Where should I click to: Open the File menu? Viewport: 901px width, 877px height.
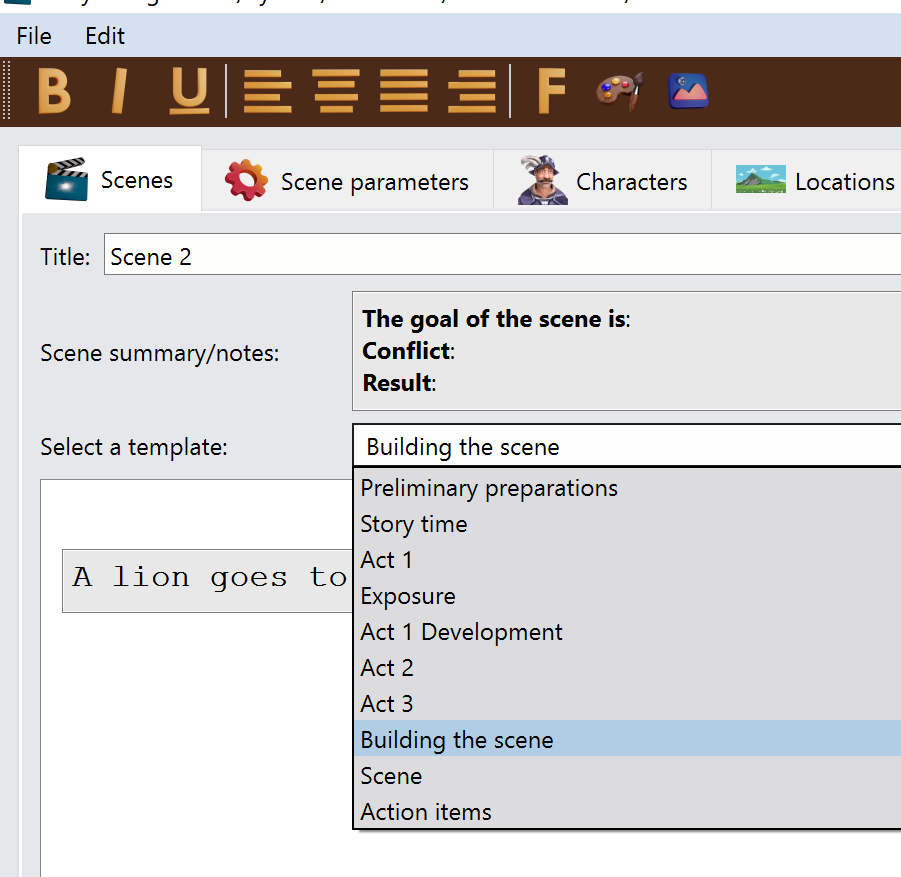point(34,36)
